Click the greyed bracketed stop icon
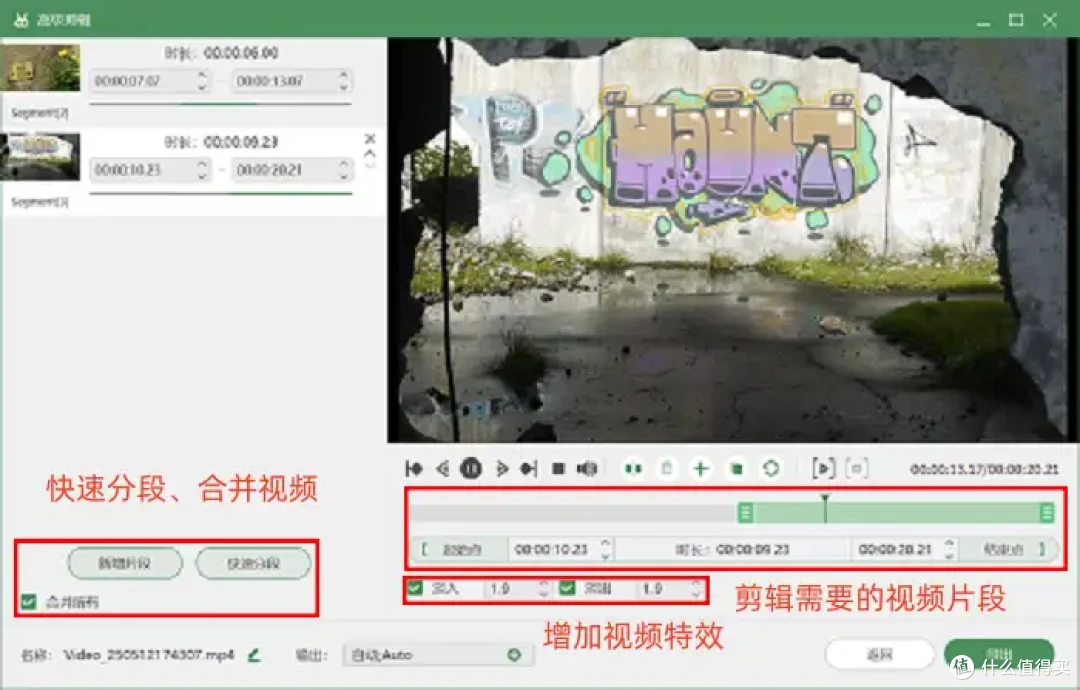 [857, 469]
